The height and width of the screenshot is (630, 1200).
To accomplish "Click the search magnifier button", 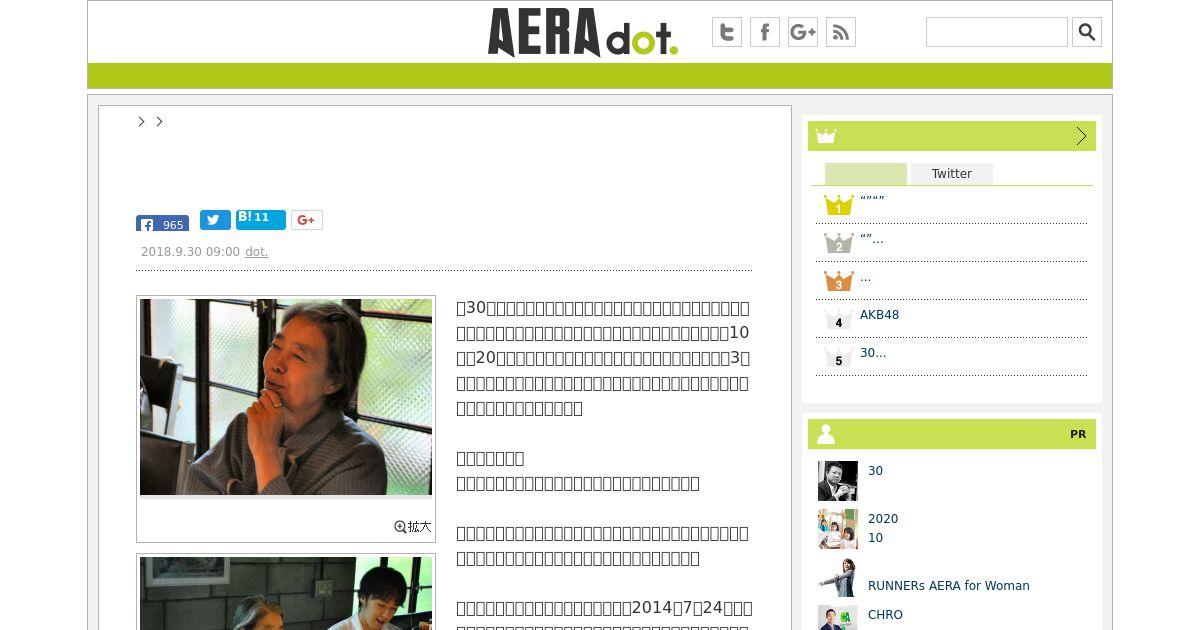I will click(x=1087, y=32).
